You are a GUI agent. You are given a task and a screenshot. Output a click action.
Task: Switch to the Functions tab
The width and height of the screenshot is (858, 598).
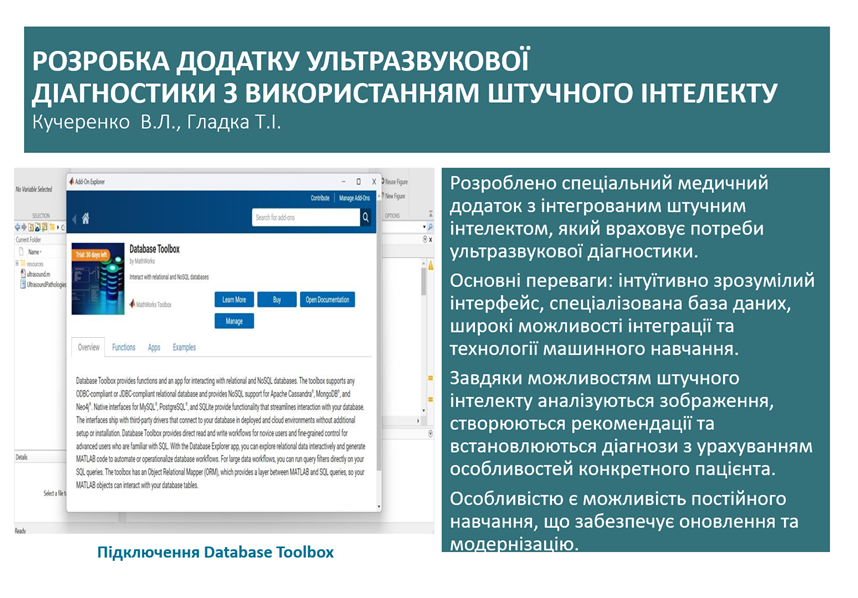point(124,348)
